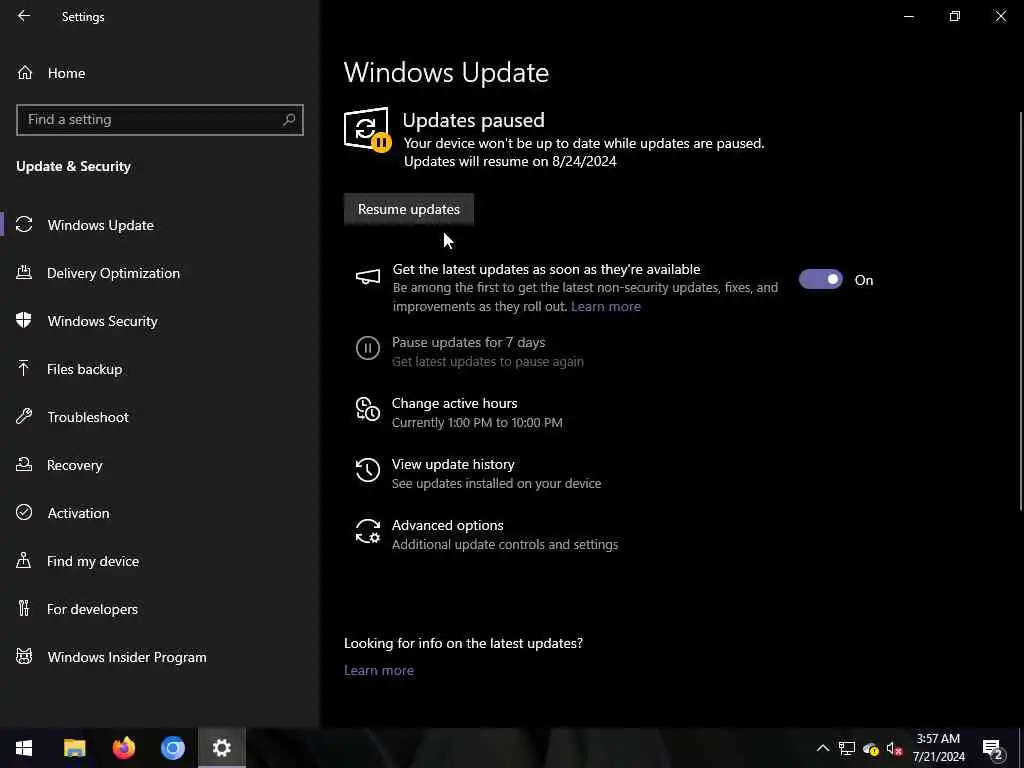
Task: Click the Activation checkmark circle icon
Action: (x=24, y=512)
